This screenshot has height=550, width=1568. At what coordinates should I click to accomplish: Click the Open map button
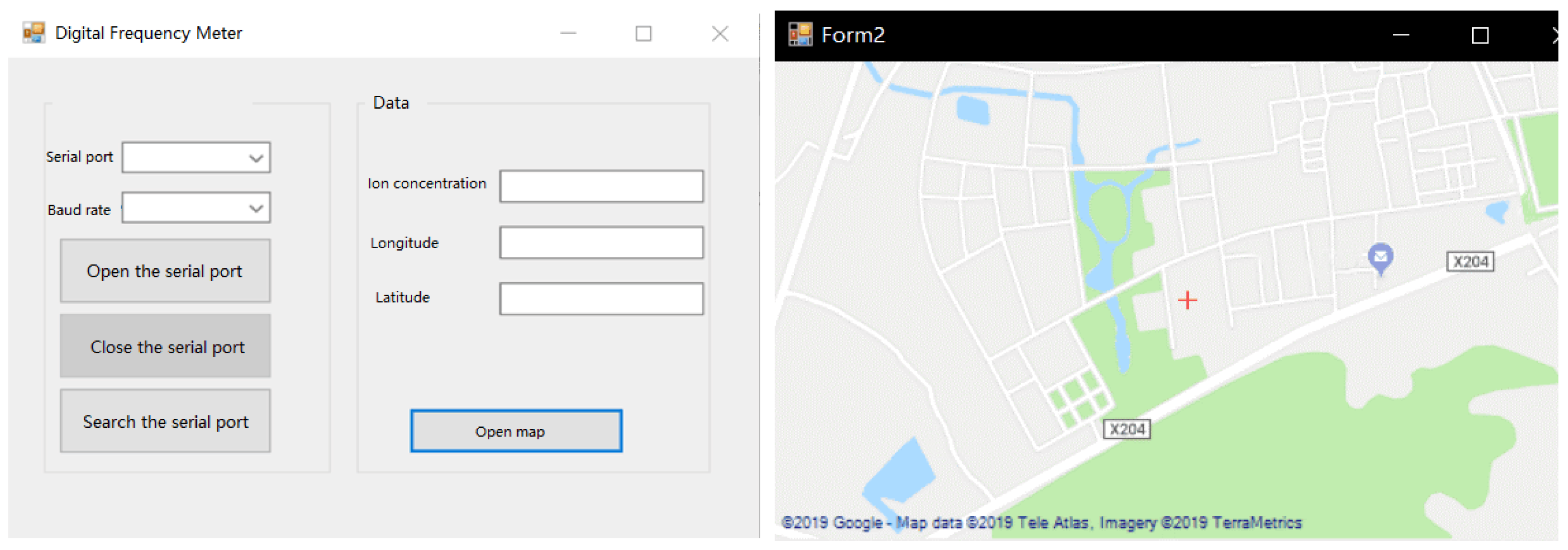516,431
